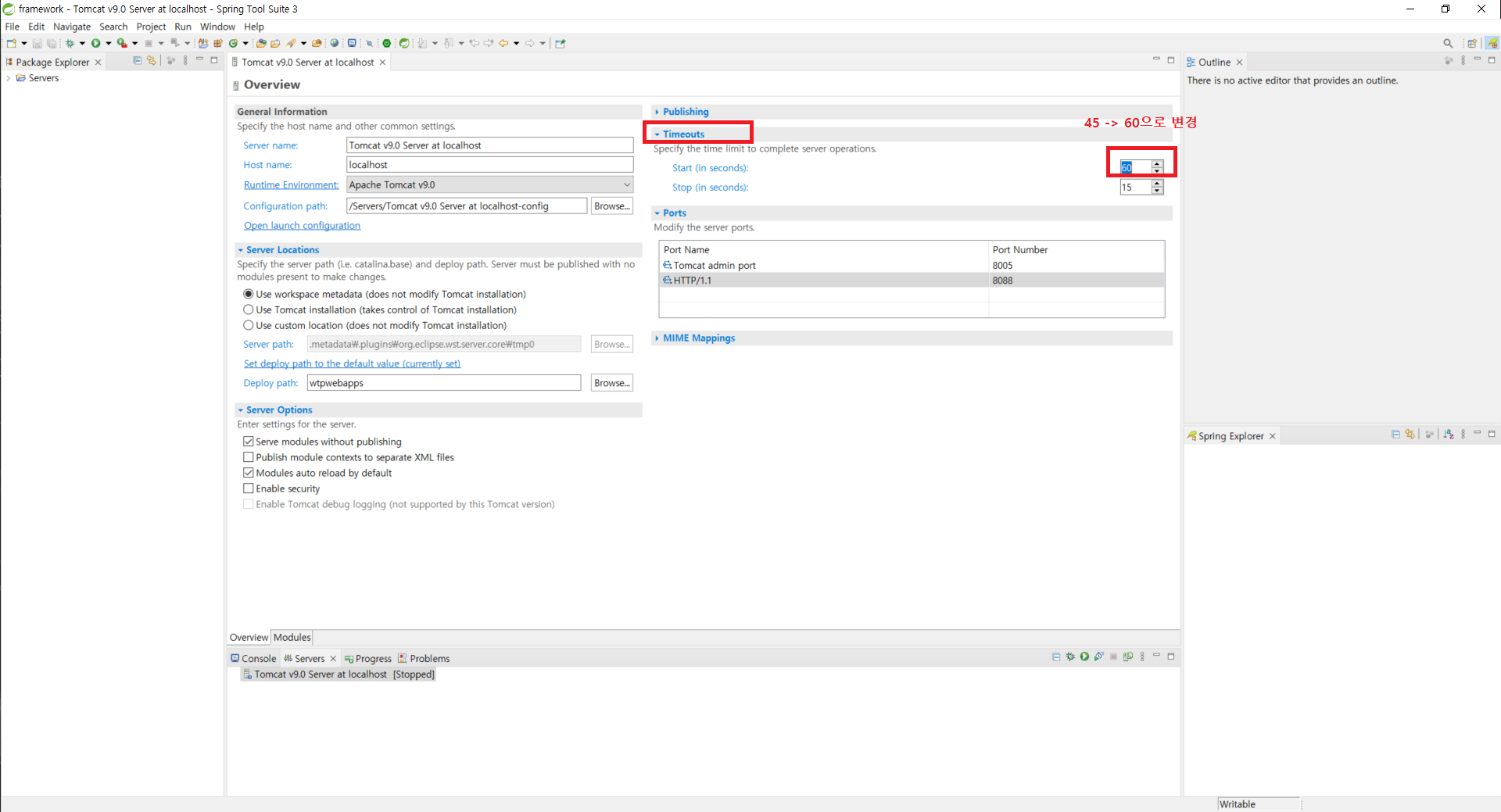Click the Host name input field
The height and width of the screenshot is (812, 1501).
click(x=489, y=165)
